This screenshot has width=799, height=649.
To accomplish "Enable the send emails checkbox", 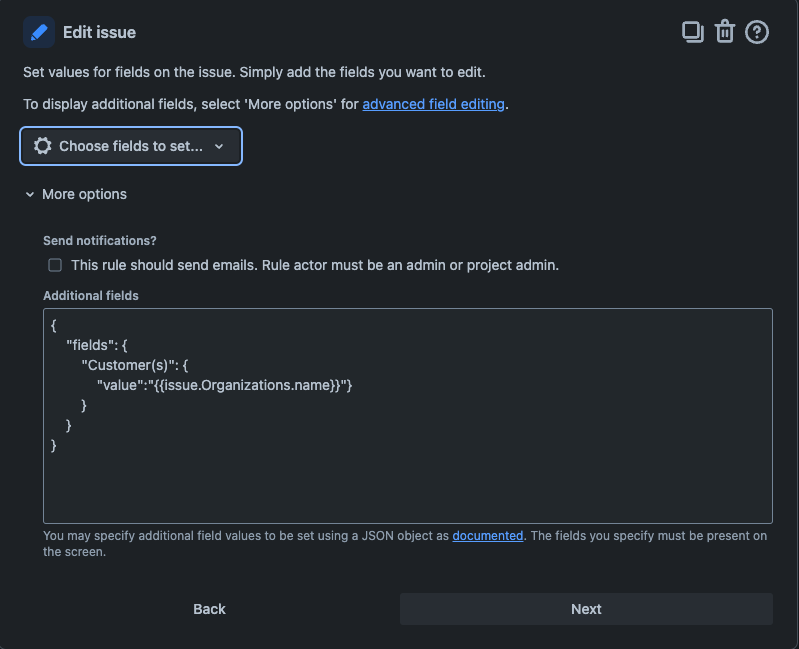I will click(55, 265).
